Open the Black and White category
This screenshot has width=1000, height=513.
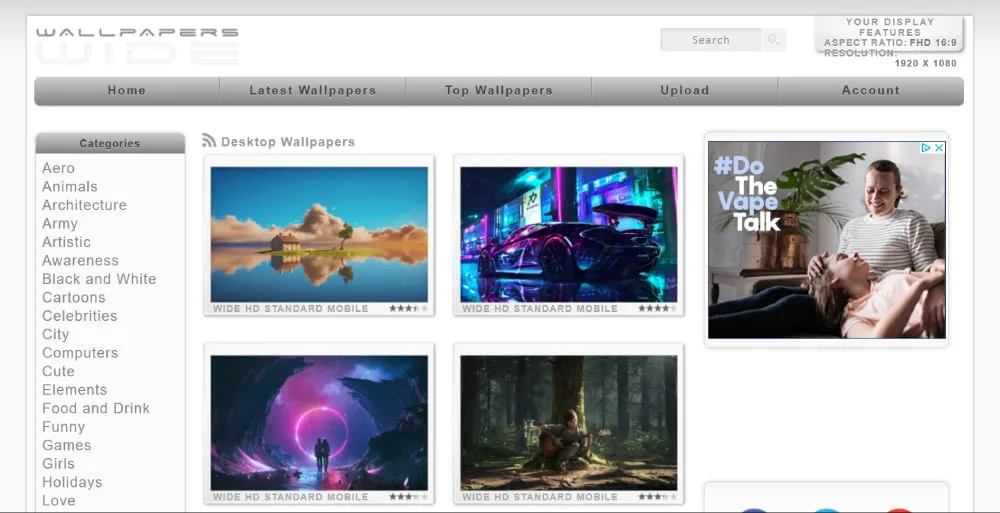(x=99, y=279)
